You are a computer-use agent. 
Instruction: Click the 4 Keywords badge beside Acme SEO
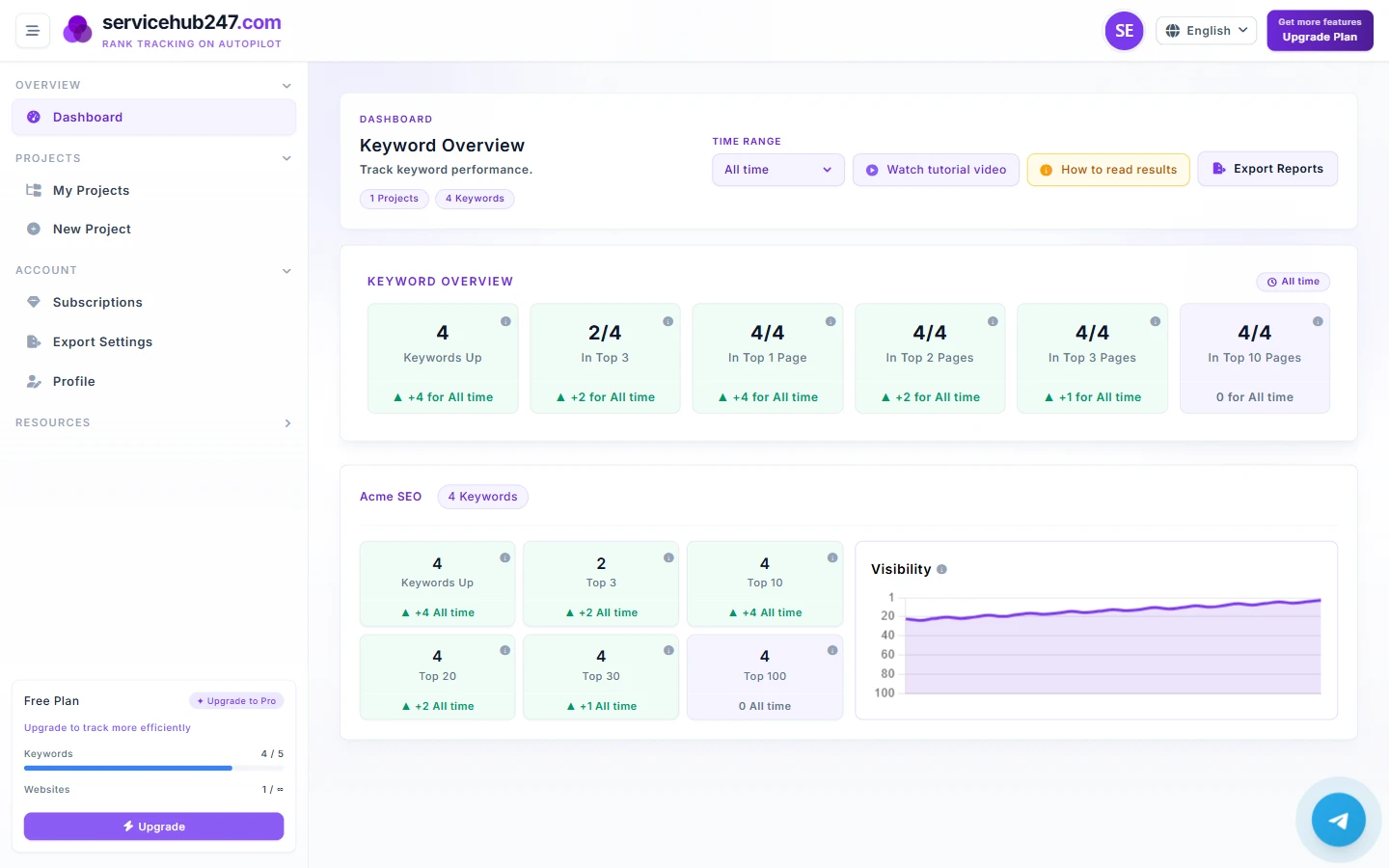(x=483, y=497)
